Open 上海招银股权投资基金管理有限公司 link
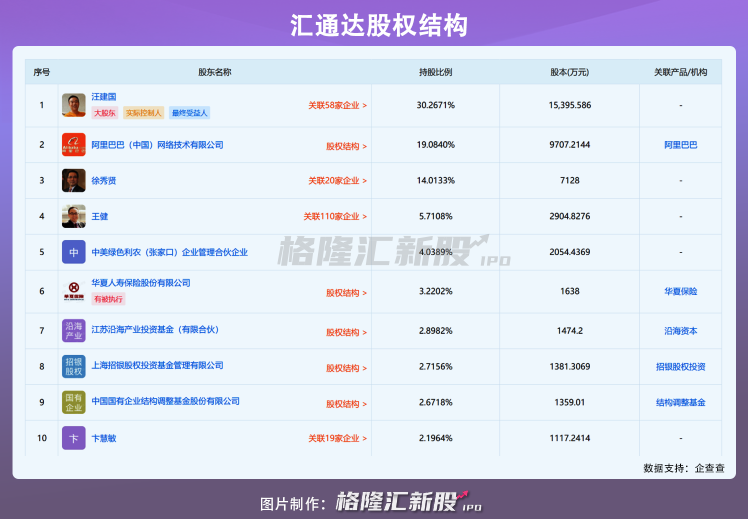This screenshot has height=519, width=748. [157, 365]
